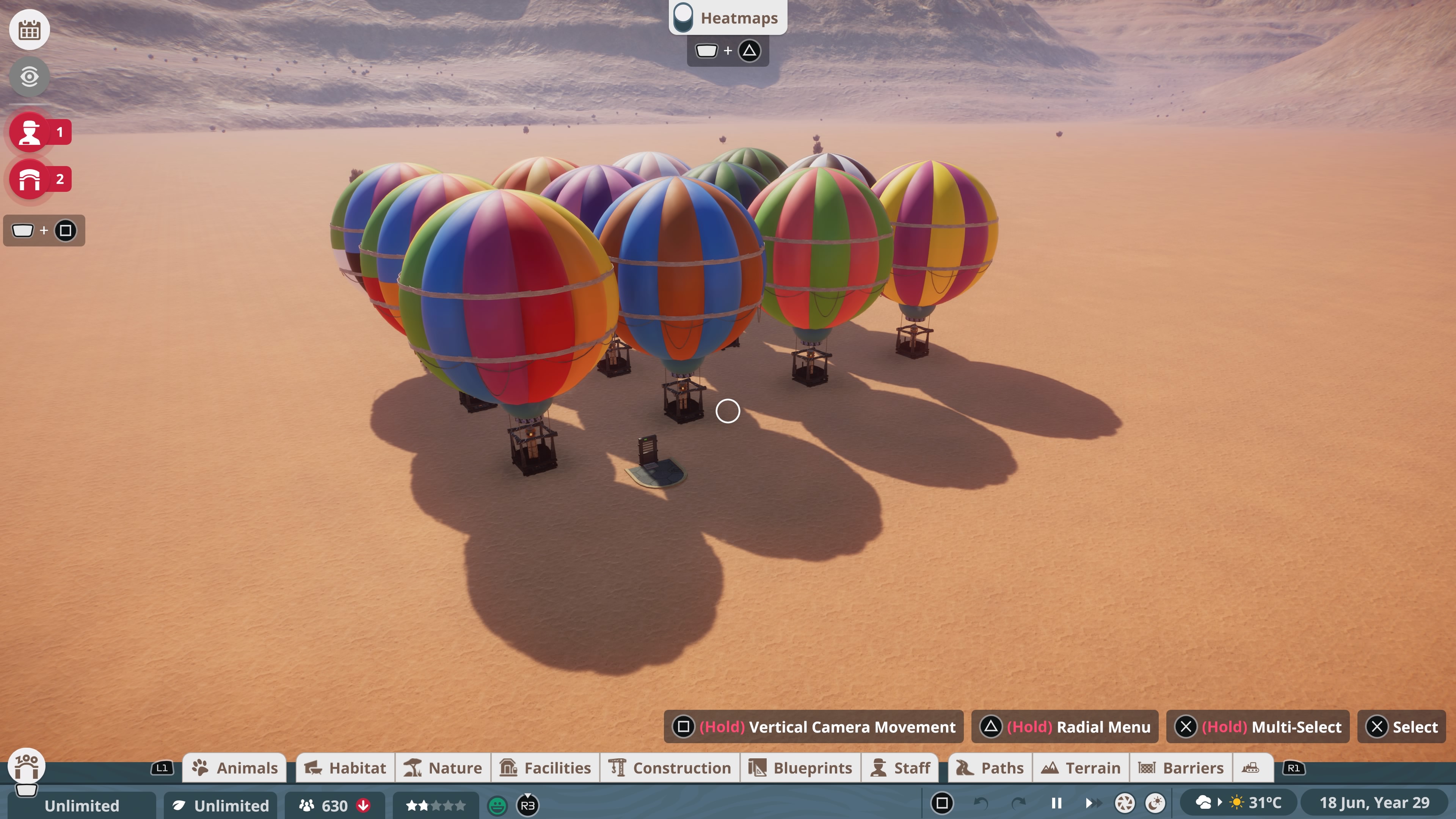Open the calendar icon at top left
1456x819 pixels.
(x=30, y=30)
